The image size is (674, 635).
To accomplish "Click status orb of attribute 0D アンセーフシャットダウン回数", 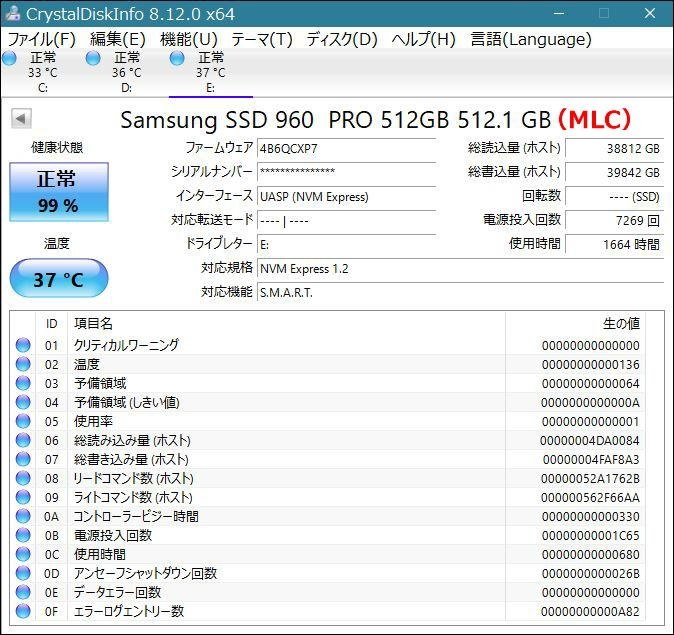I will click(x=23, y=573).
